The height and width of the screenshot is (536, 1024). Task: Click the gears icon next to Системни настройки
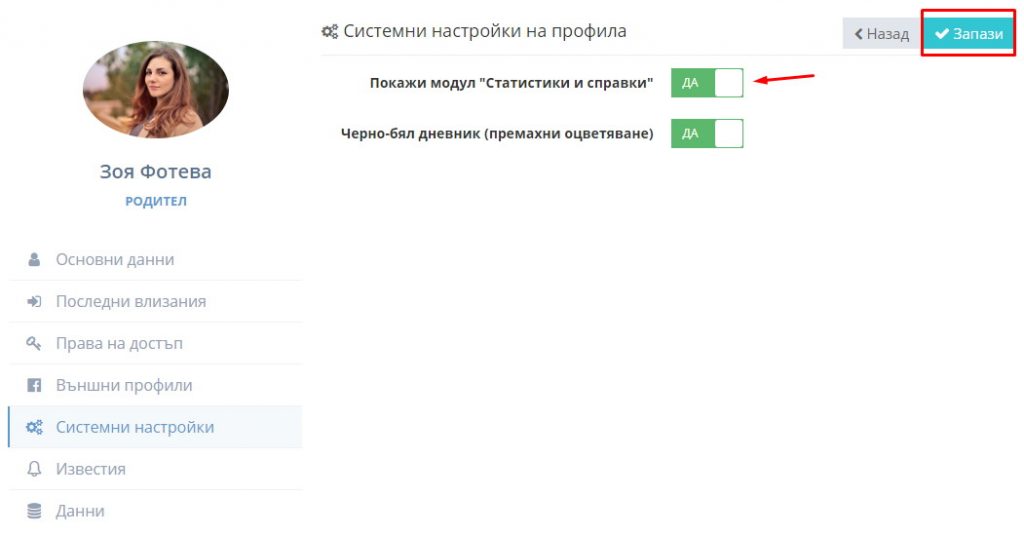[x=34, y=427]
